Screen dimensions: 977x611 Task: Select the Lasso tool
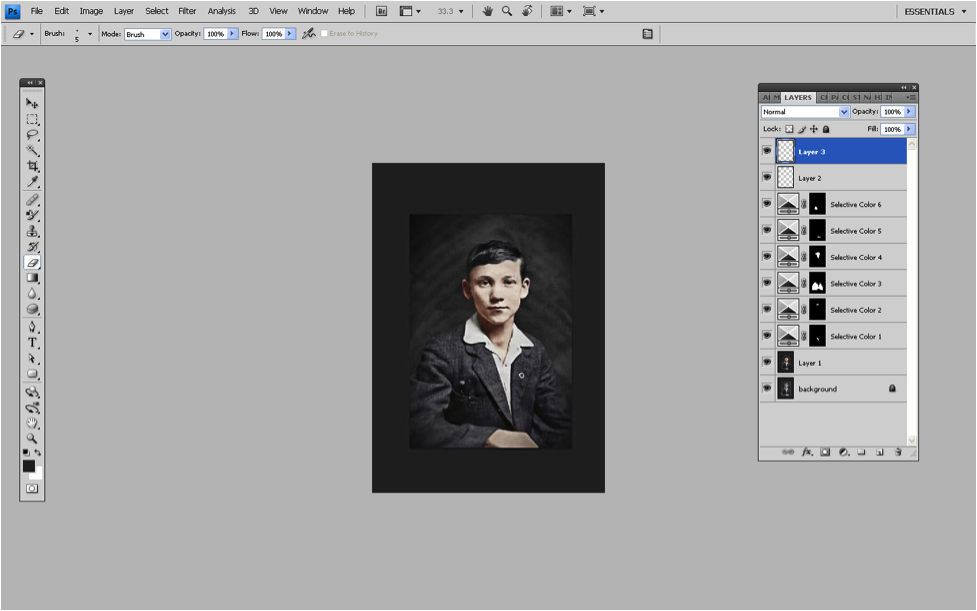coord(32,134)
